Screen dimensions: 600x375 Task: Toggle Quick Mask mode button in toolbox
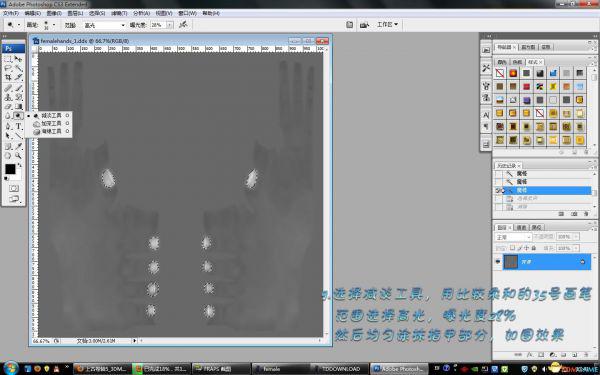(13, 188)
